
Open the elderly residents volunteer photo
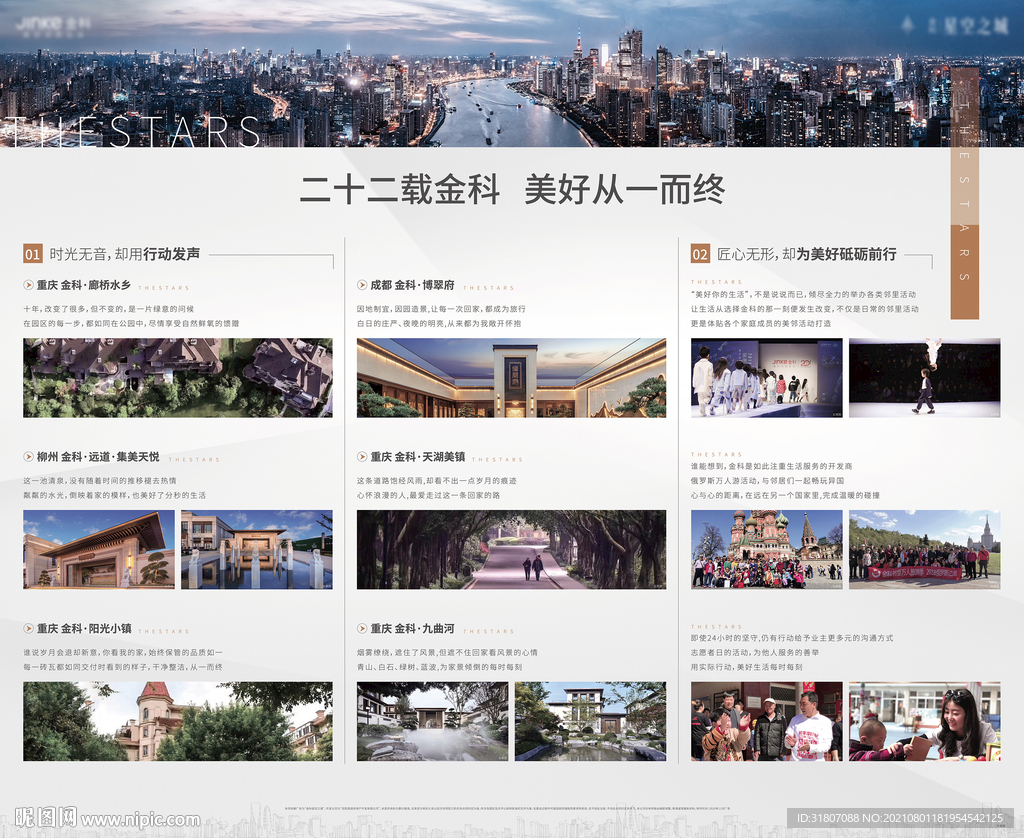[767, 721]
